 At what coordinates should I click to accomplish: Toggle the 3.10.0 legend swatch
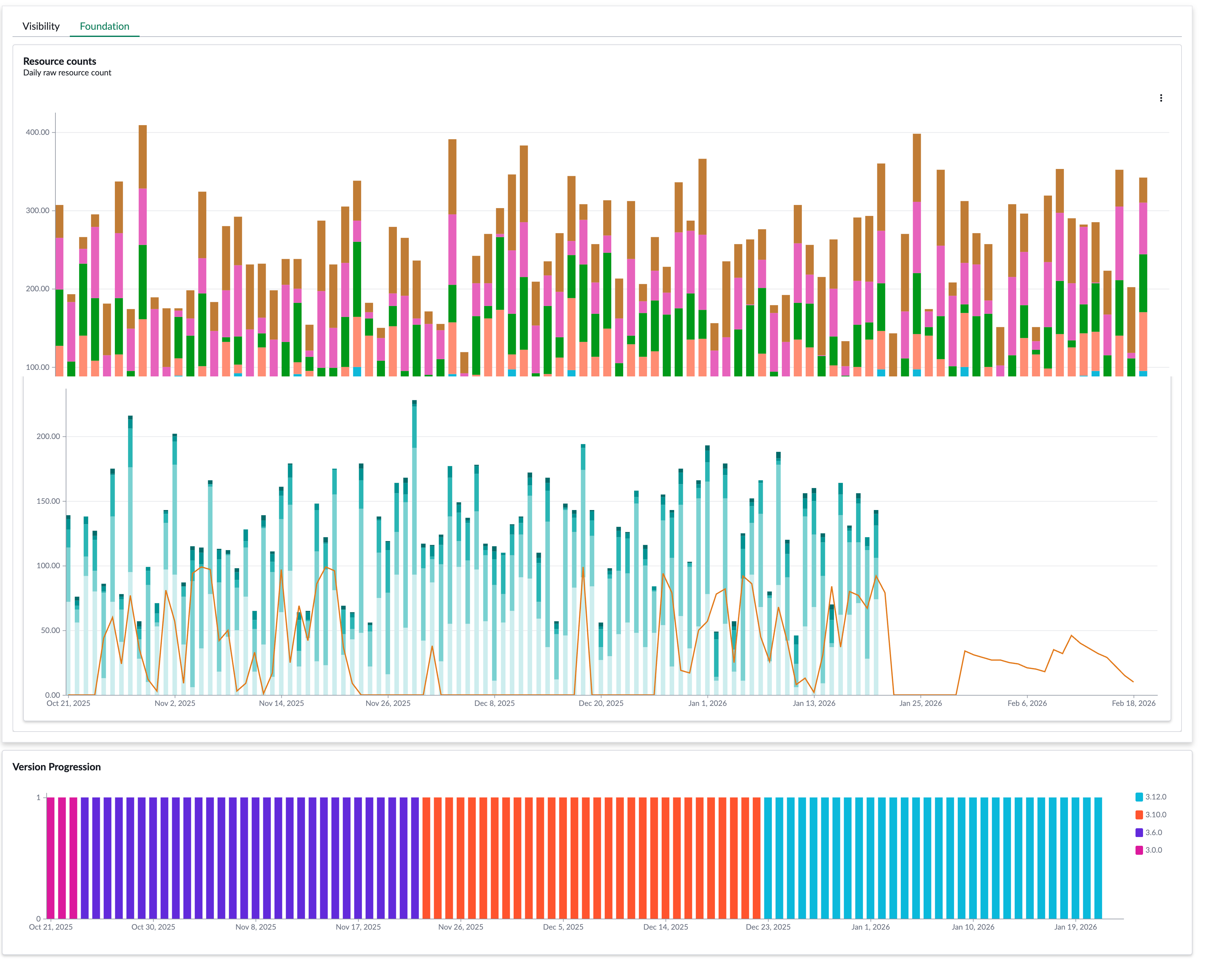pos(1139,814)
